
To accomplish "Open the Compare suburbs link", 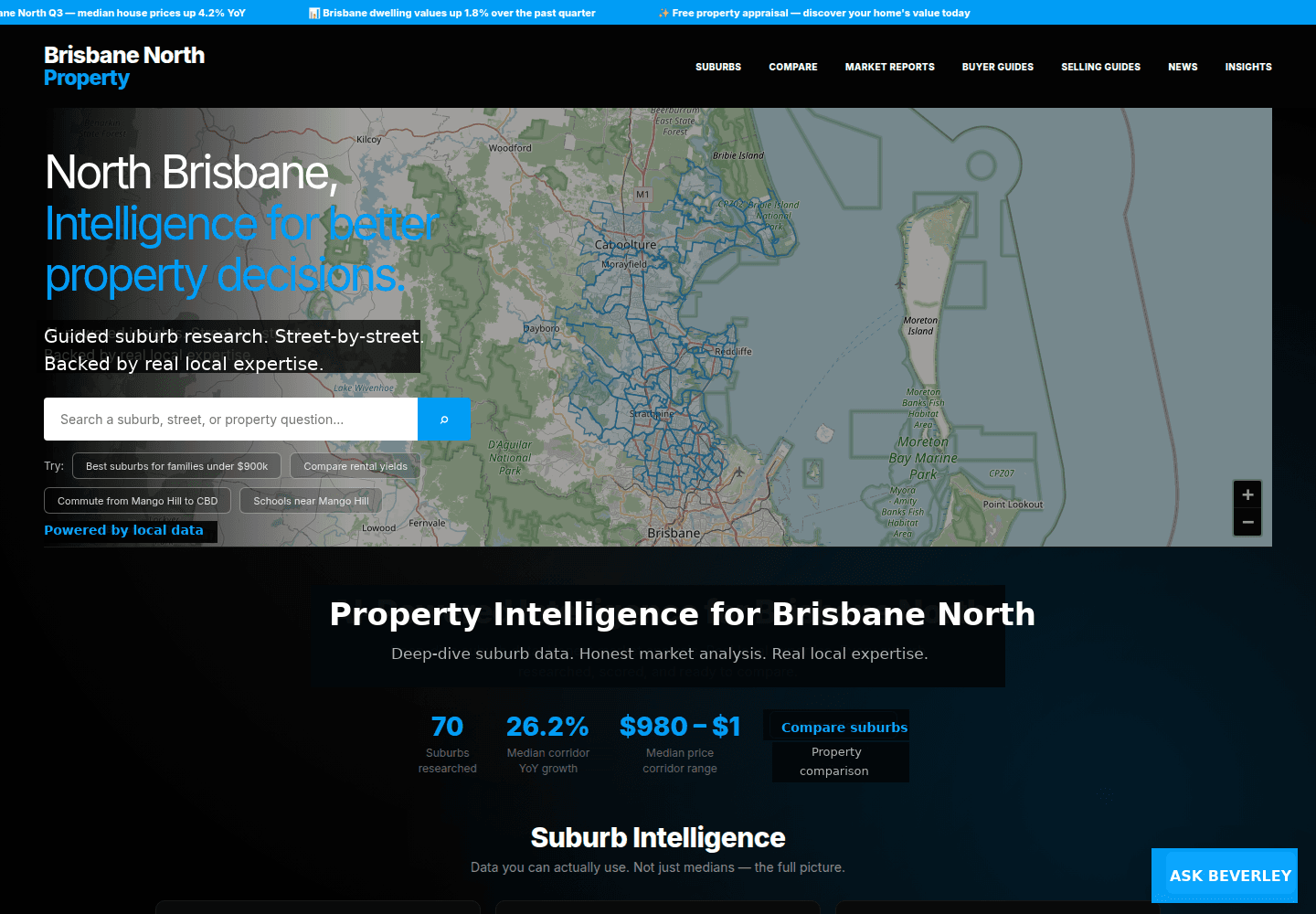I will [x=844, y=728].
